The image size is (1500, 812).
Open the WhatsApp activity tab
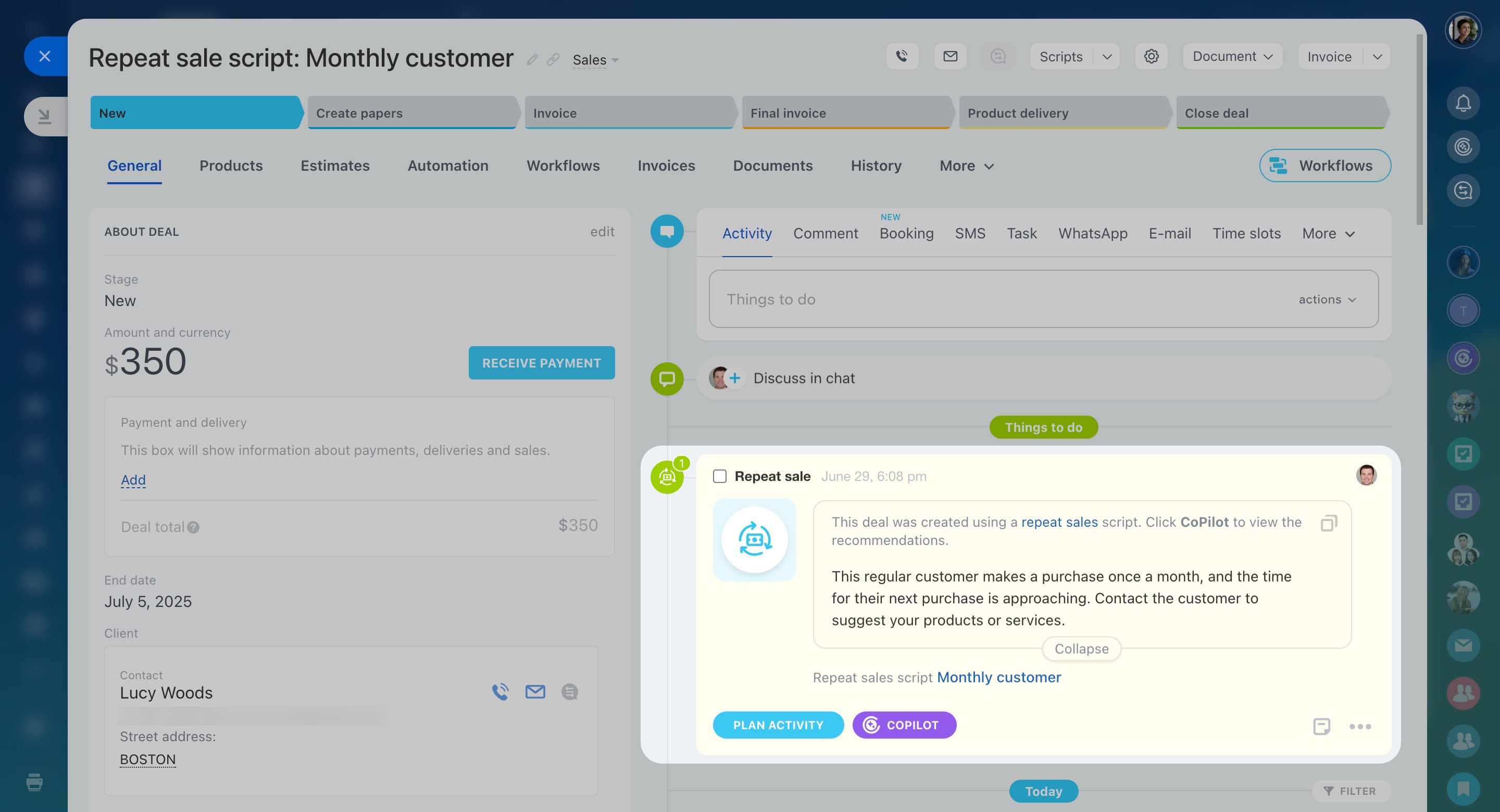click(1092, 233)
